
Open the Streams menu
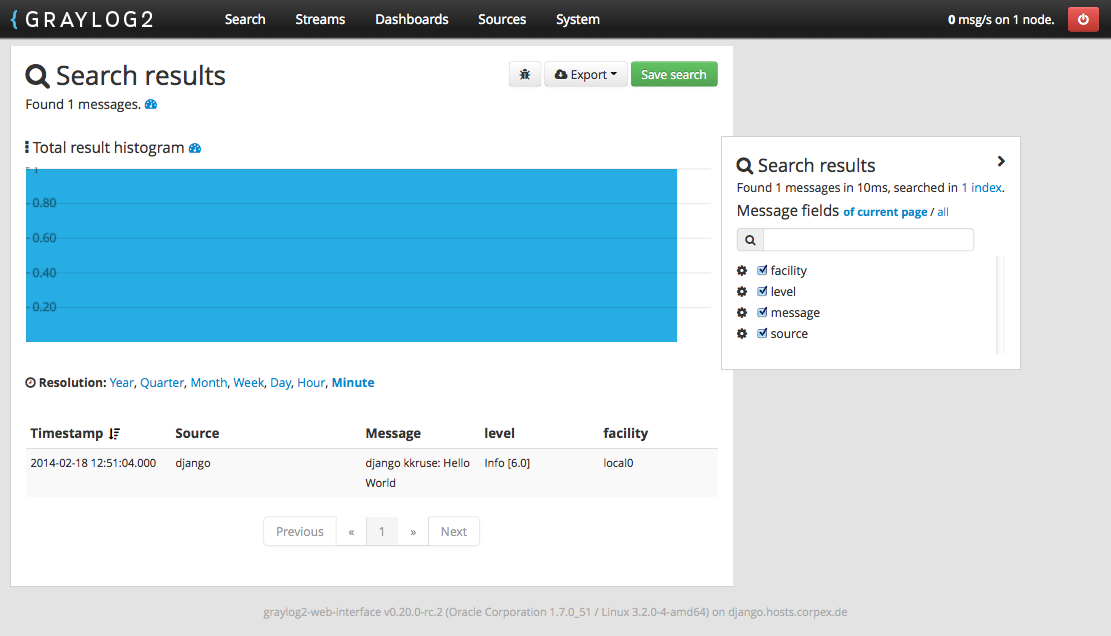click(x=320, y=19)
